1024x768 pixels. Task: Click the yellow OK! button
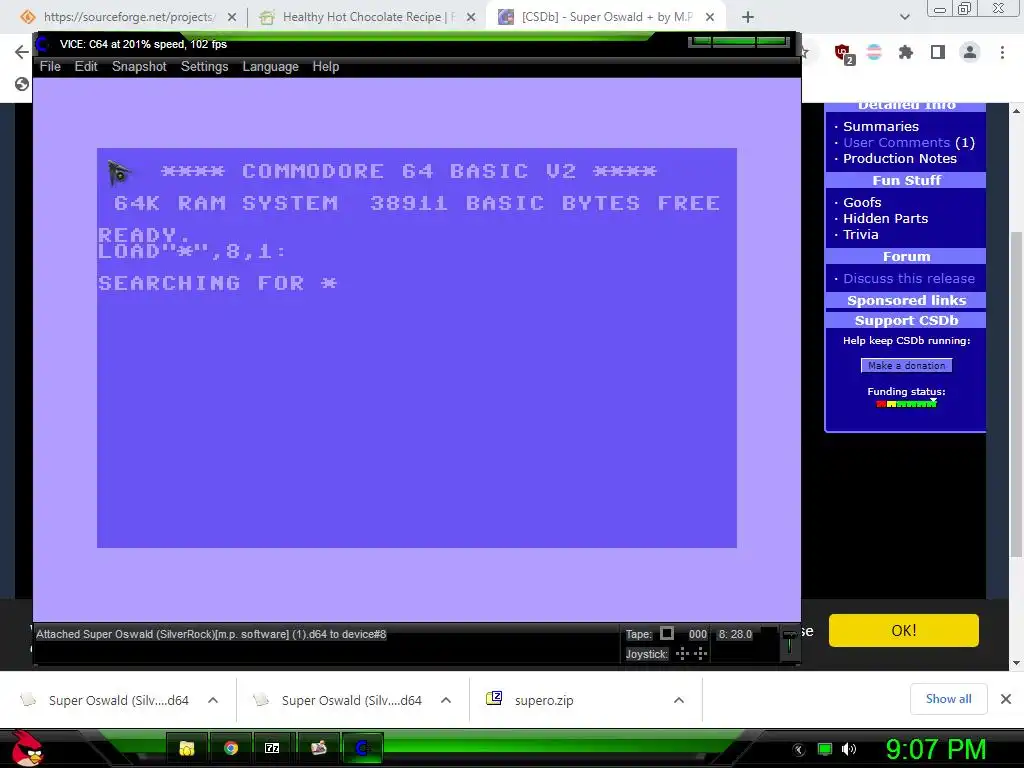click(903, 630)
